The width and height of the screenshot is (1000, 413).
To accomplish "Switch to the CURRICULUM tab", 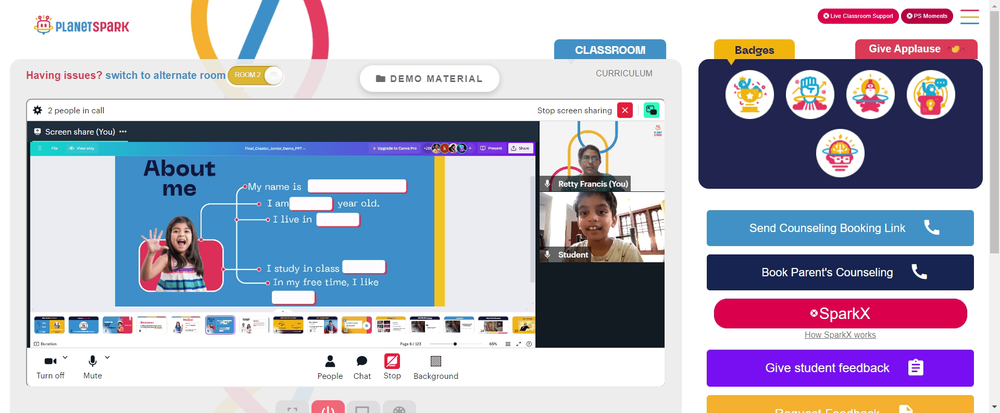I will (x=624, y=73).
